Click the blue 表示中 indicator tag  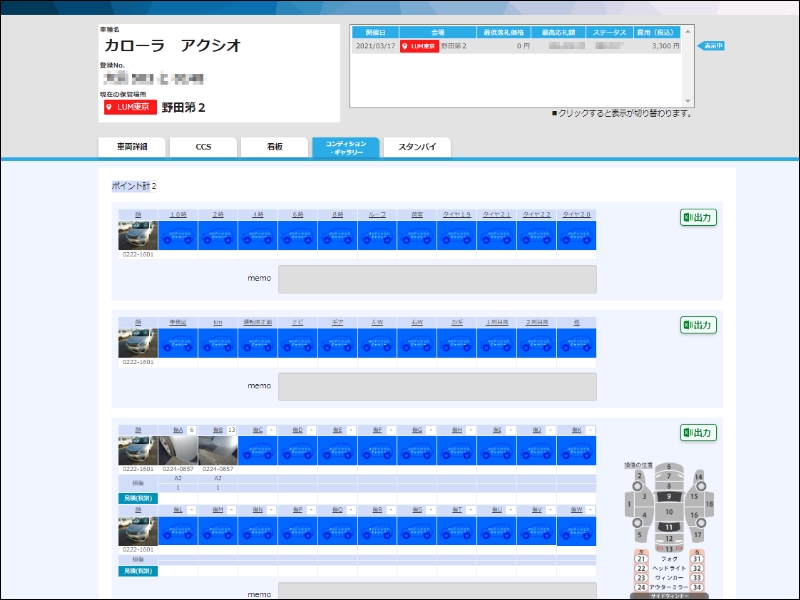pyautogui.click(x=711, y=46)
